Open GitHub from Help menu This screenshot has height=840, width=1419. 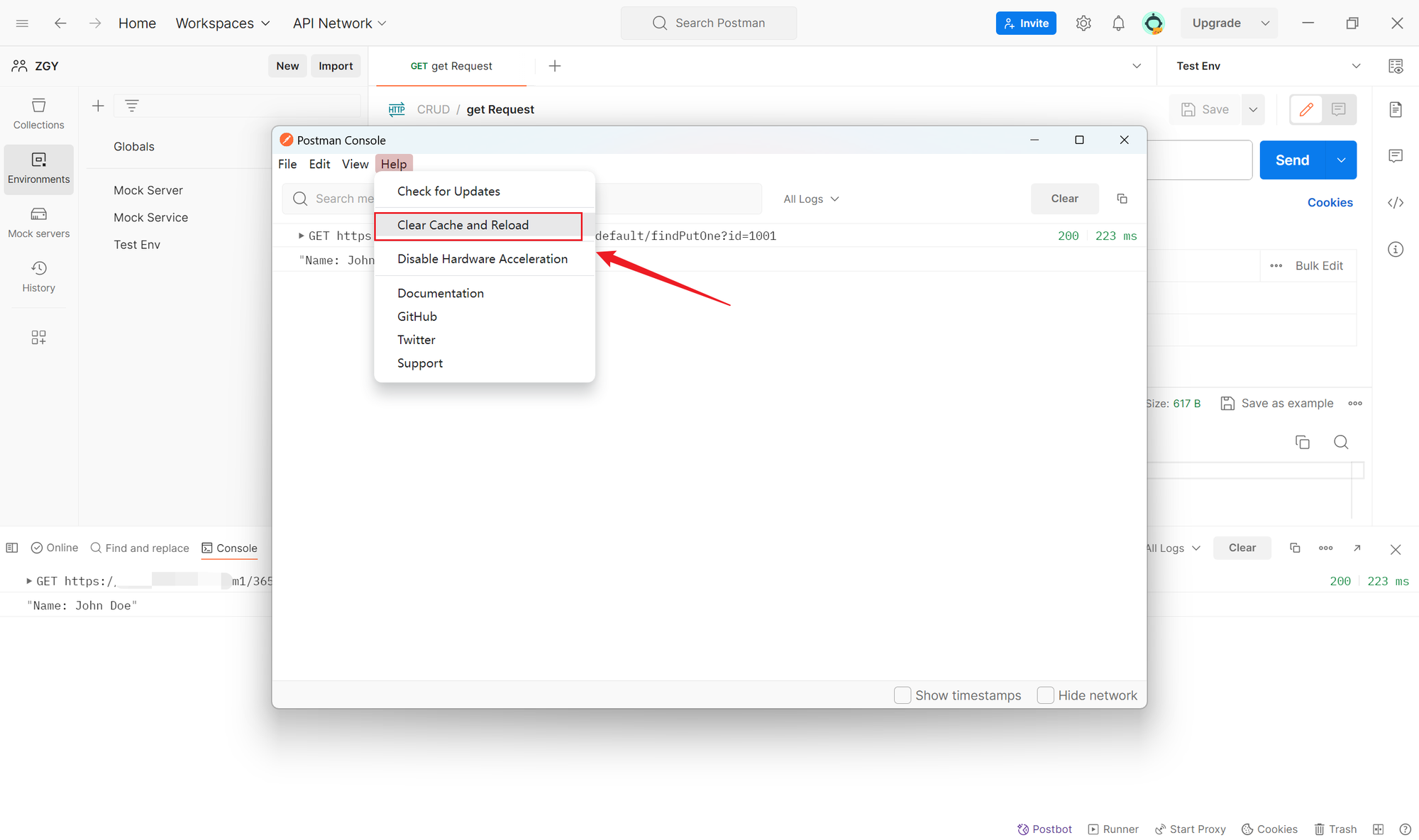click(485, 316)
